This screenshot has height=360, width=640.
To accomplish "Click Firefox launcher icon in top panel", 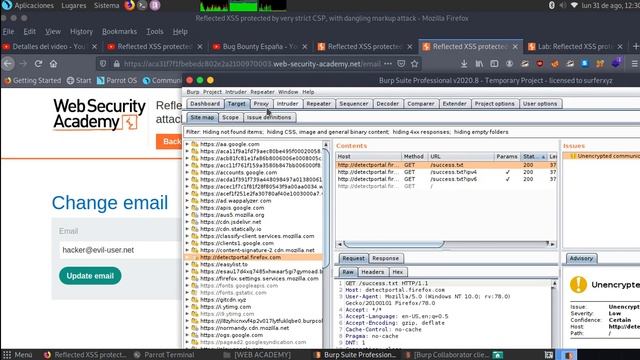I will pos(129,5).
